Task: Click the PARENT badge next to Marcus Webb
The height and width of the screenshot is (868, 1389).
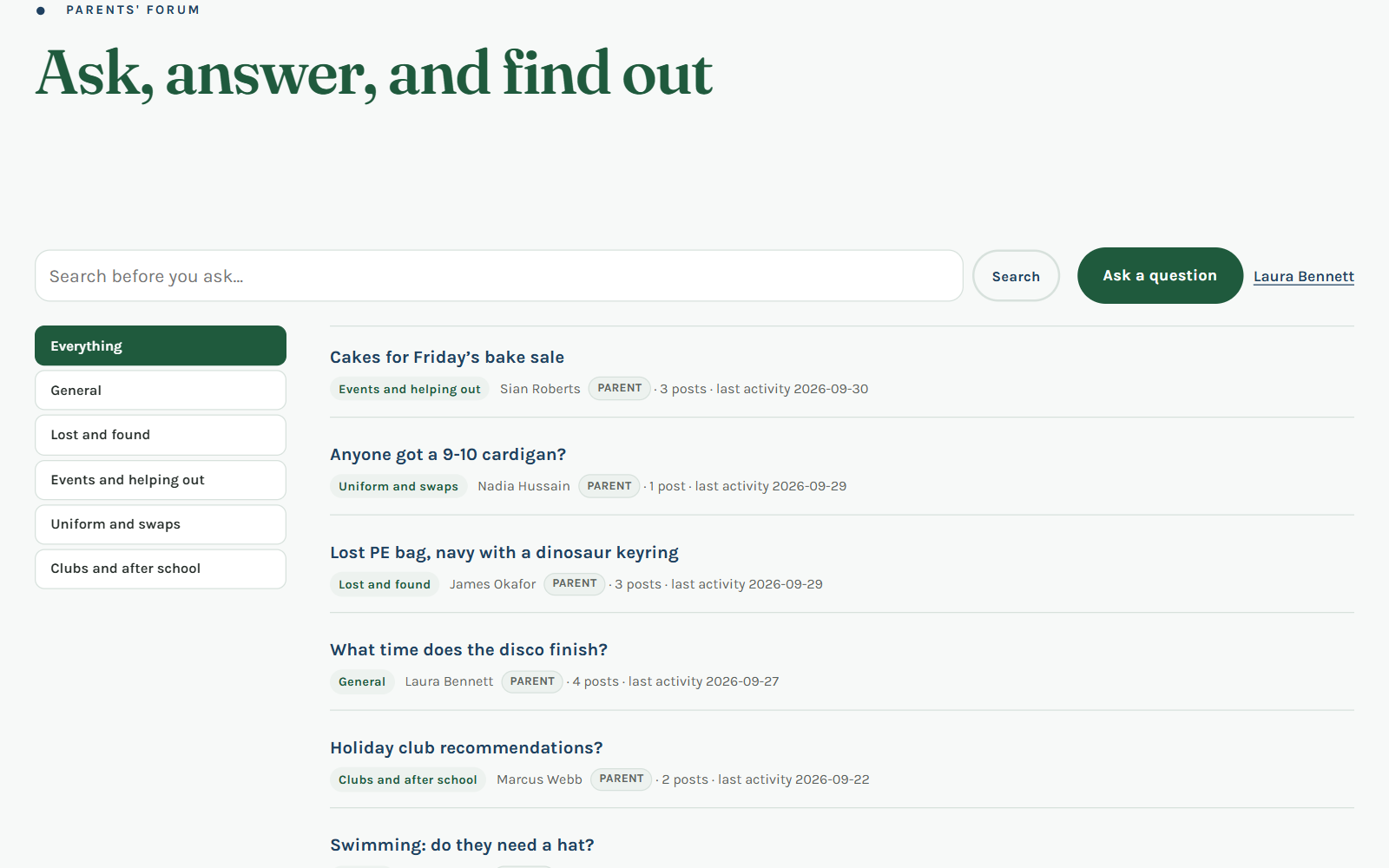Action: pyautogui.click(x=622, y=779)
